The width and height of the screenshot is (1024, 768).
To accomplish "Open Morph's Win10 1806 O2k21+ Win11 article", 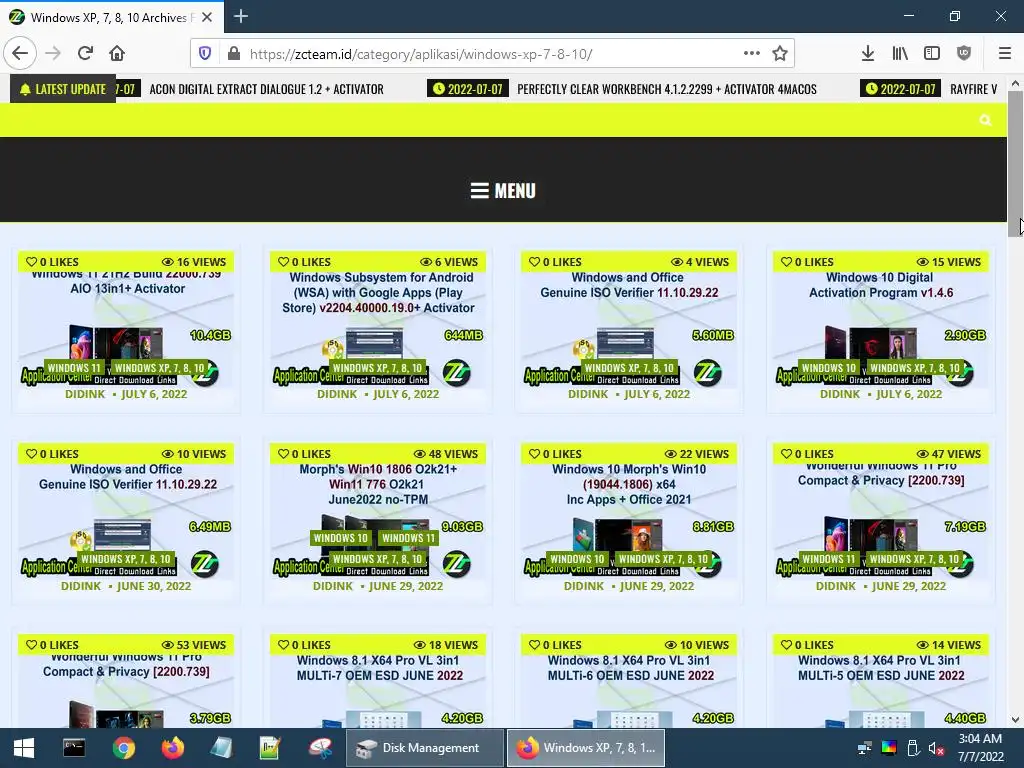I will (379, 485).
